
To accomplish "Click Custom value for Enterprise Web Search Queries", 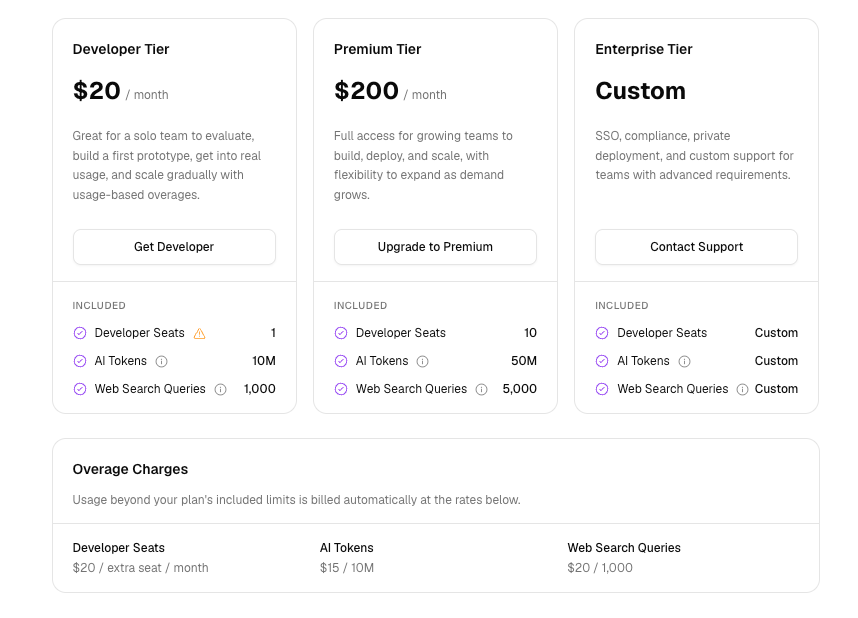I will coord(776,389).
